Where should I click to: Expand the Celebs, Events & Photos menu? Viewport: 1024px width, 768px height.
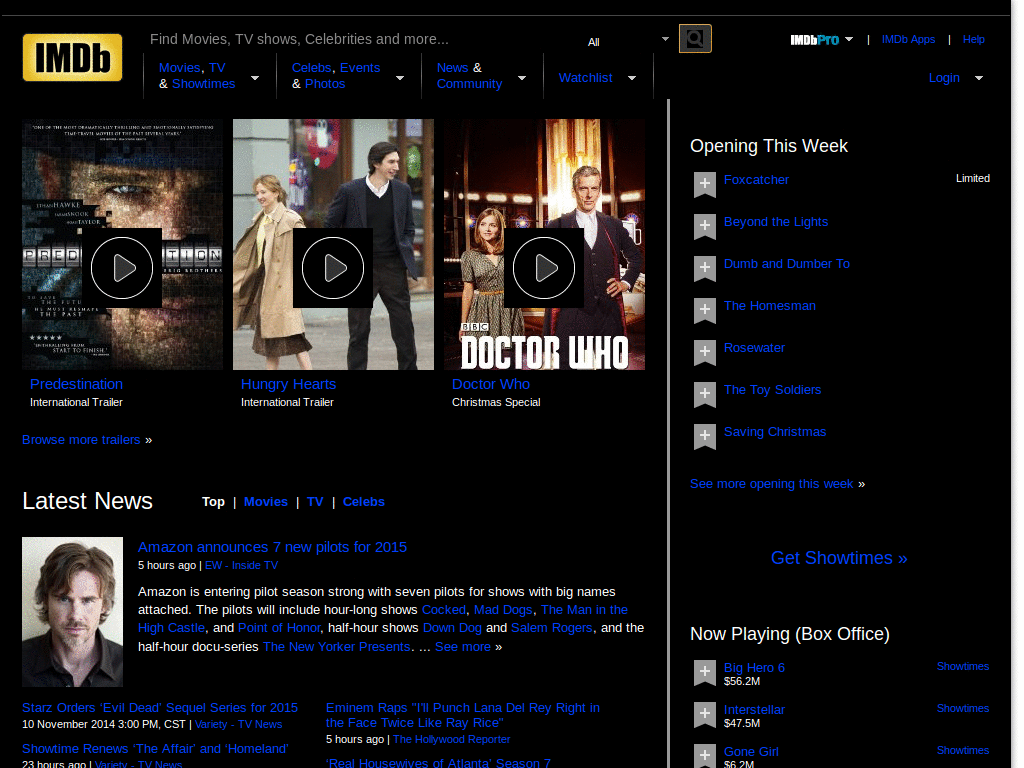coord(400,78)
